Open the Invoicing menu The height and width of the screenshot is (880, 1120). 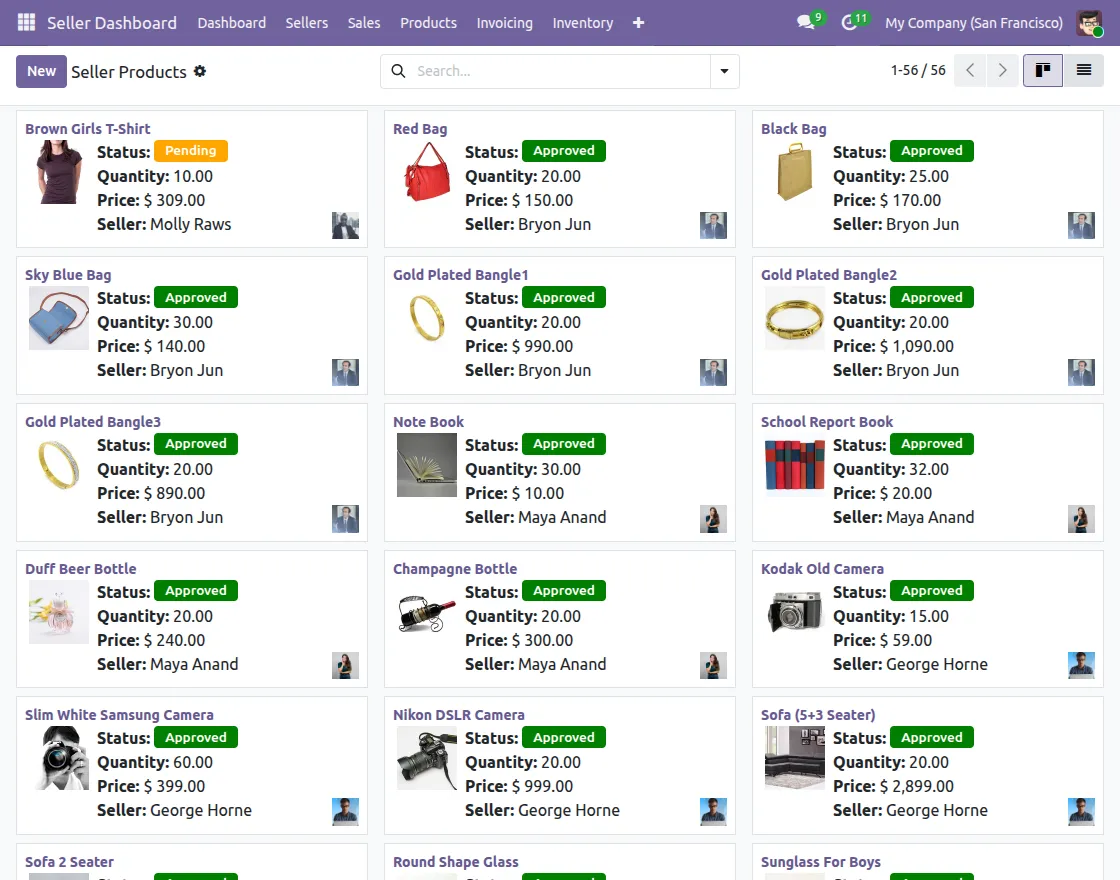coord(504,23)
